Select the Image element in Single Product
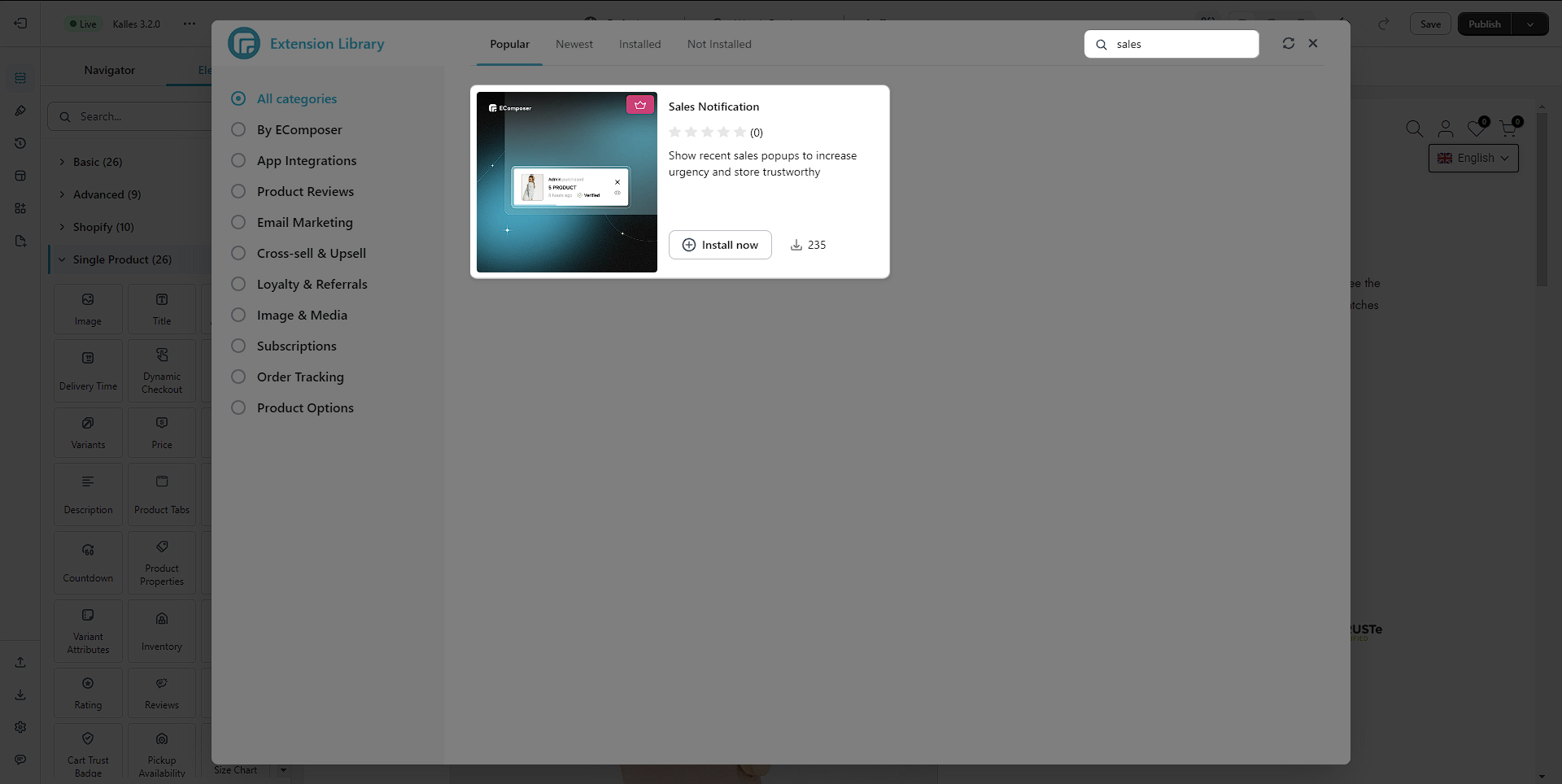 [x=88, y=309]
